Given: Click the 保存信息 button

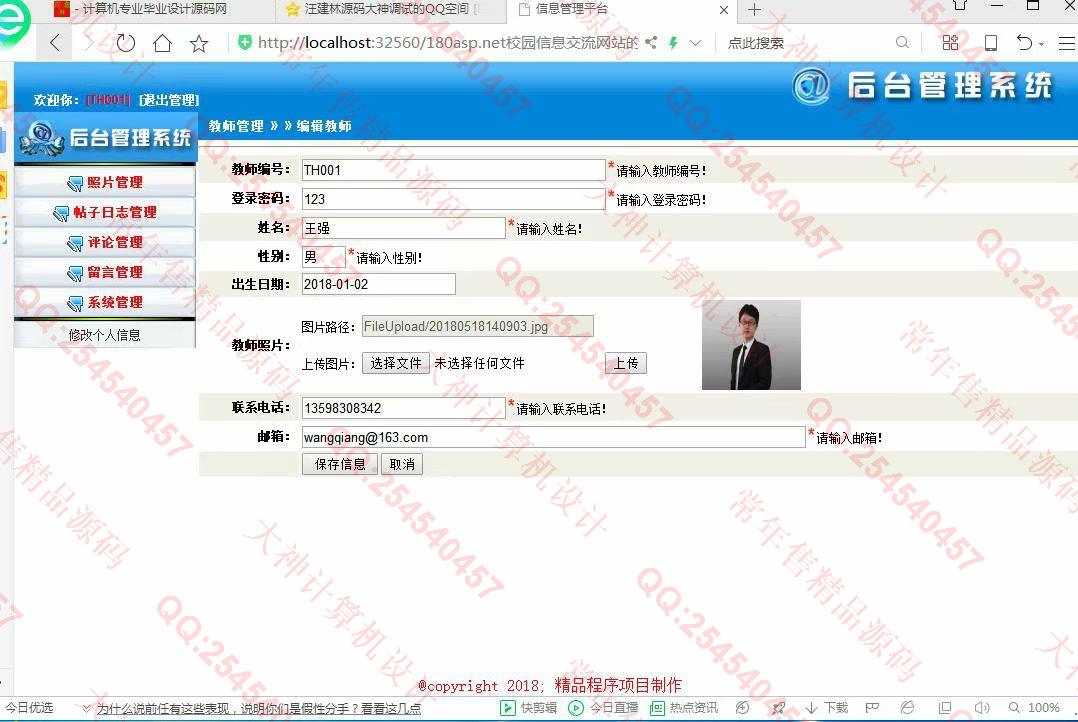Looking at the screenshot, I should 340,464.
